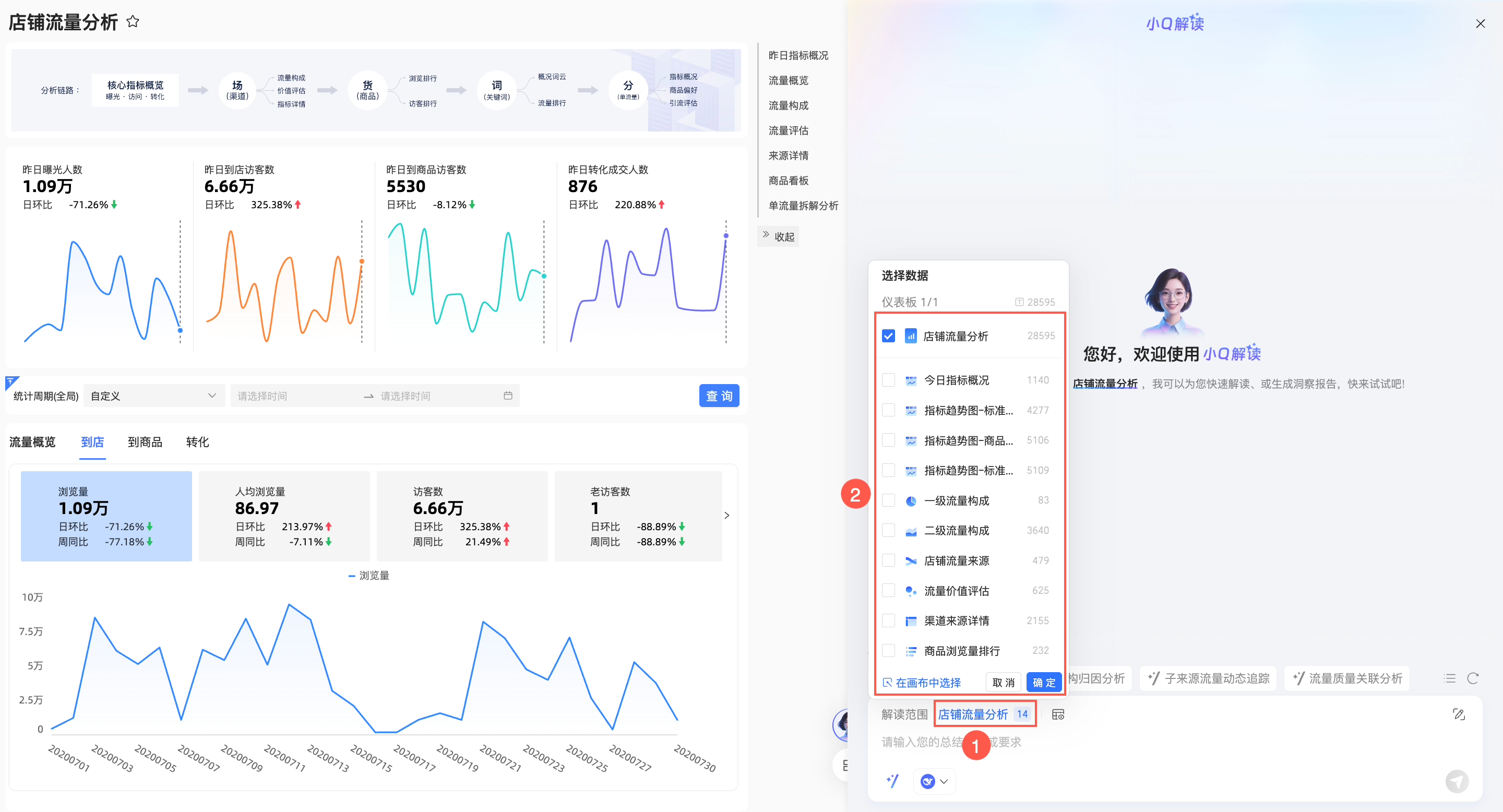The width and height of the screenshot is (1503, 812).
Task: Click the refresh suggestions circular arrow icon
Action: tap(1473, 678)
